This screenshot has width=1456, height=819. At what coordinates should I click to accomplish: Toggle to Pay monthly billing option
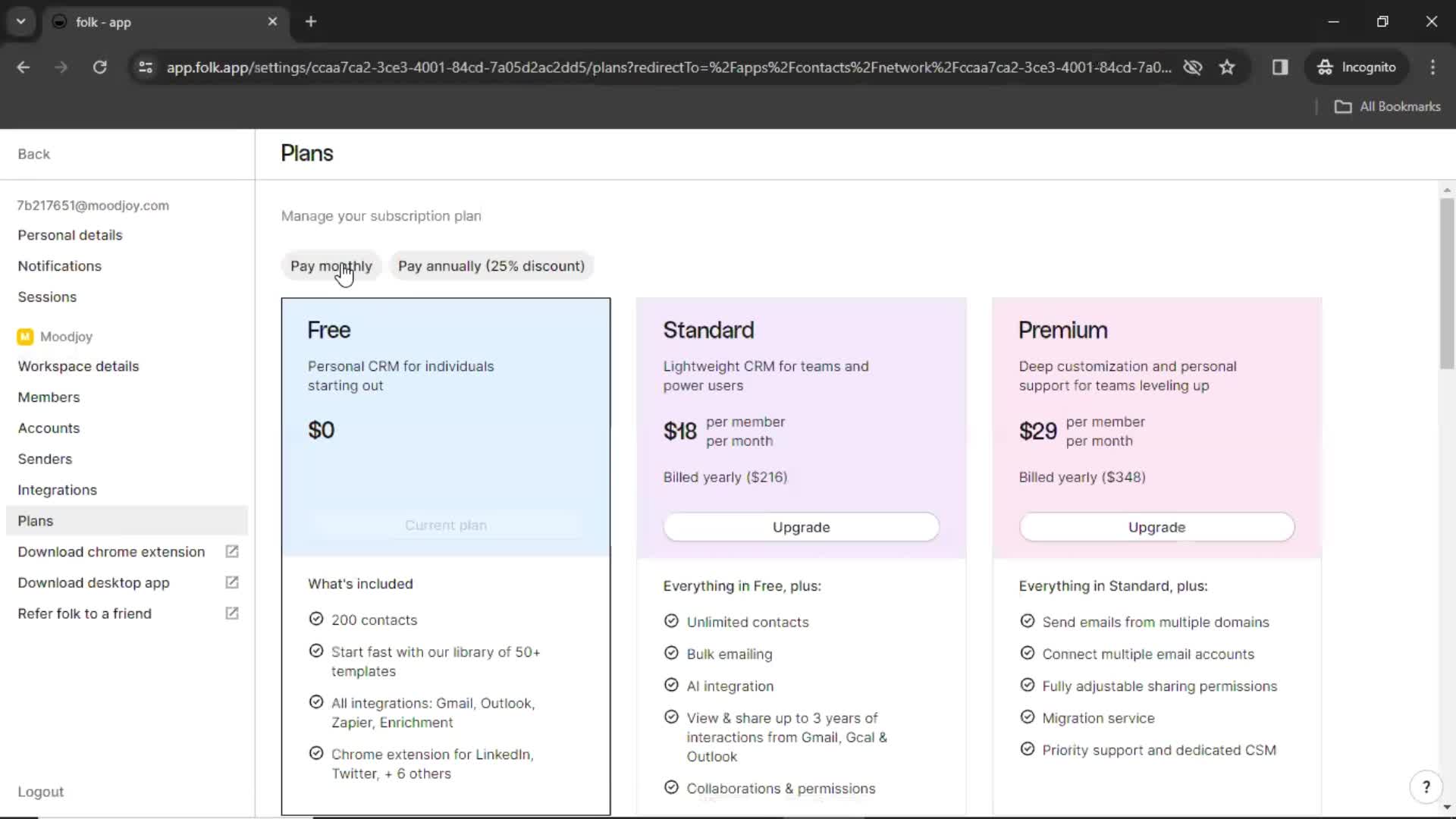pos(331,265)
